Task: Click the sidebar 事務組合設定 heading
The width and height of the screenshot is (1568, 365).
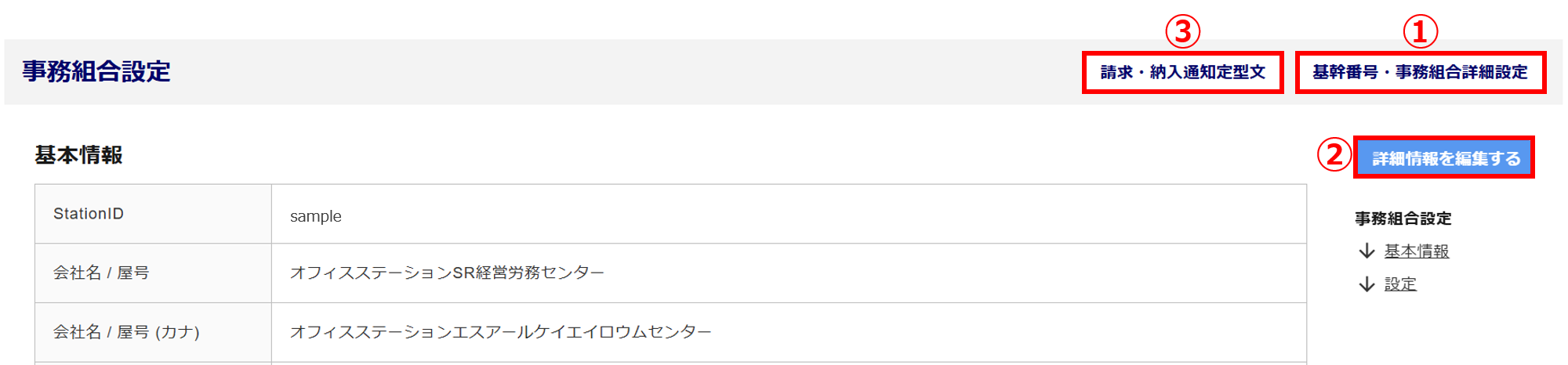Action: pos(1403,219)
